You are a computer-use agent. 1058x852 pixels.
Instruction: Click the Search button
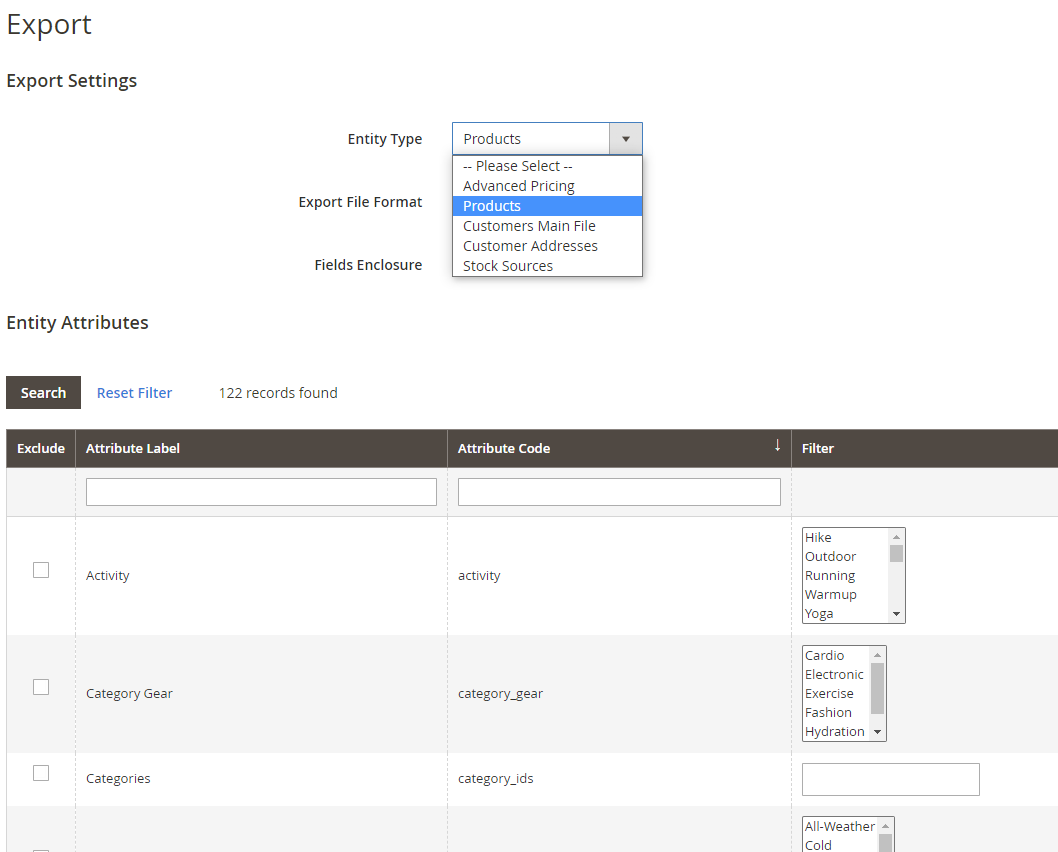[43, 393]
